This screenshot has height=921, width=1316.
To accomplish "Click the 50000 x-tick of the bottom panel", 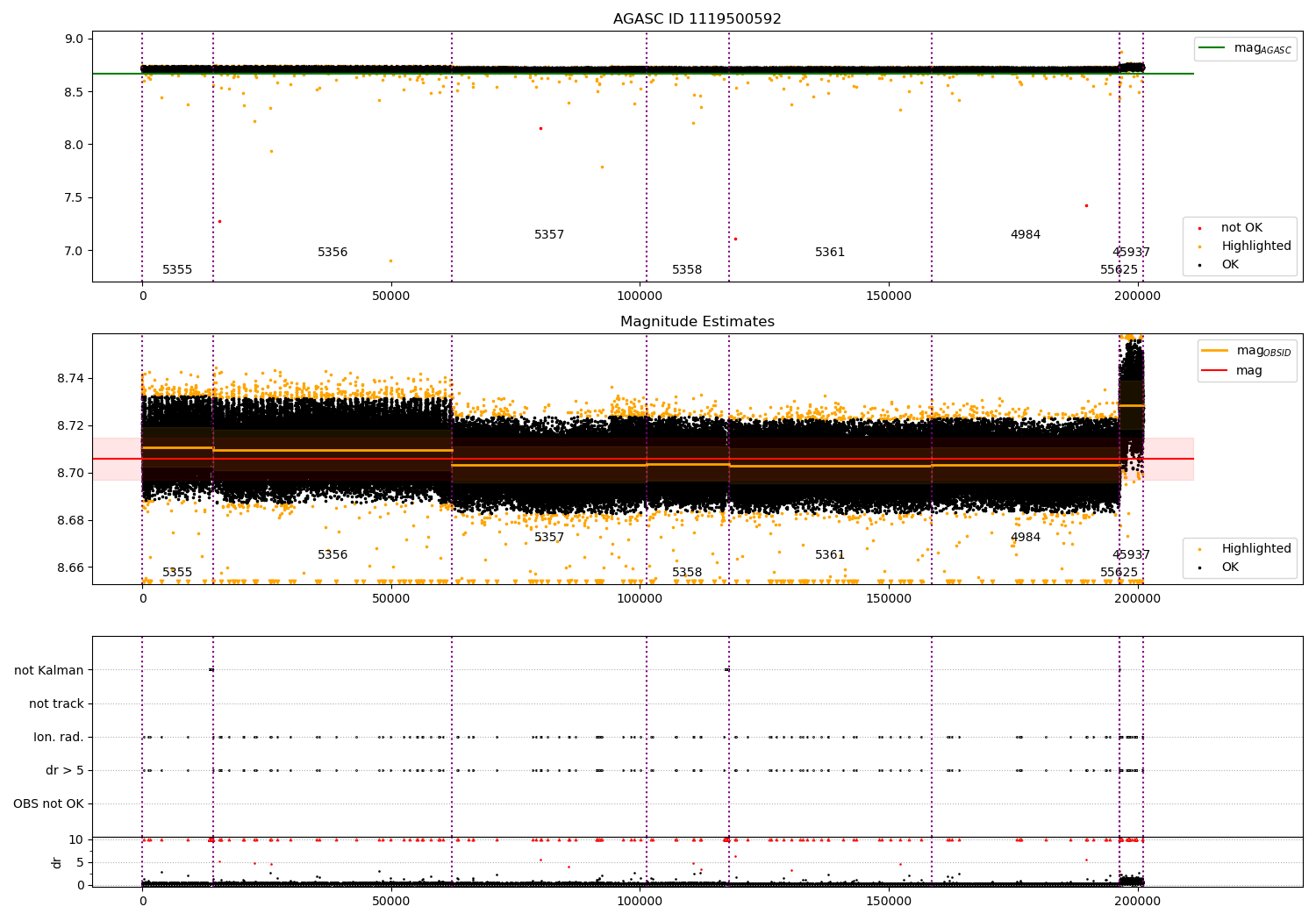I will tap(391, 902).
